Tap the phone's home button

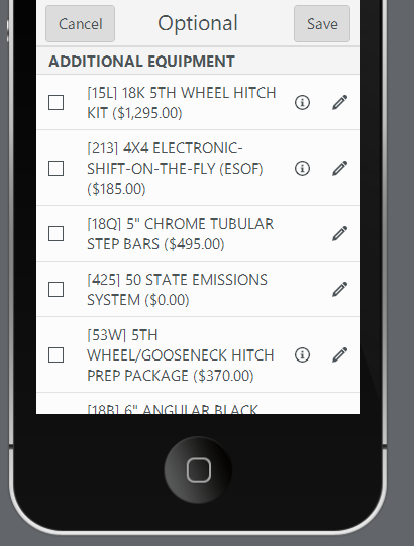(198, 470)
